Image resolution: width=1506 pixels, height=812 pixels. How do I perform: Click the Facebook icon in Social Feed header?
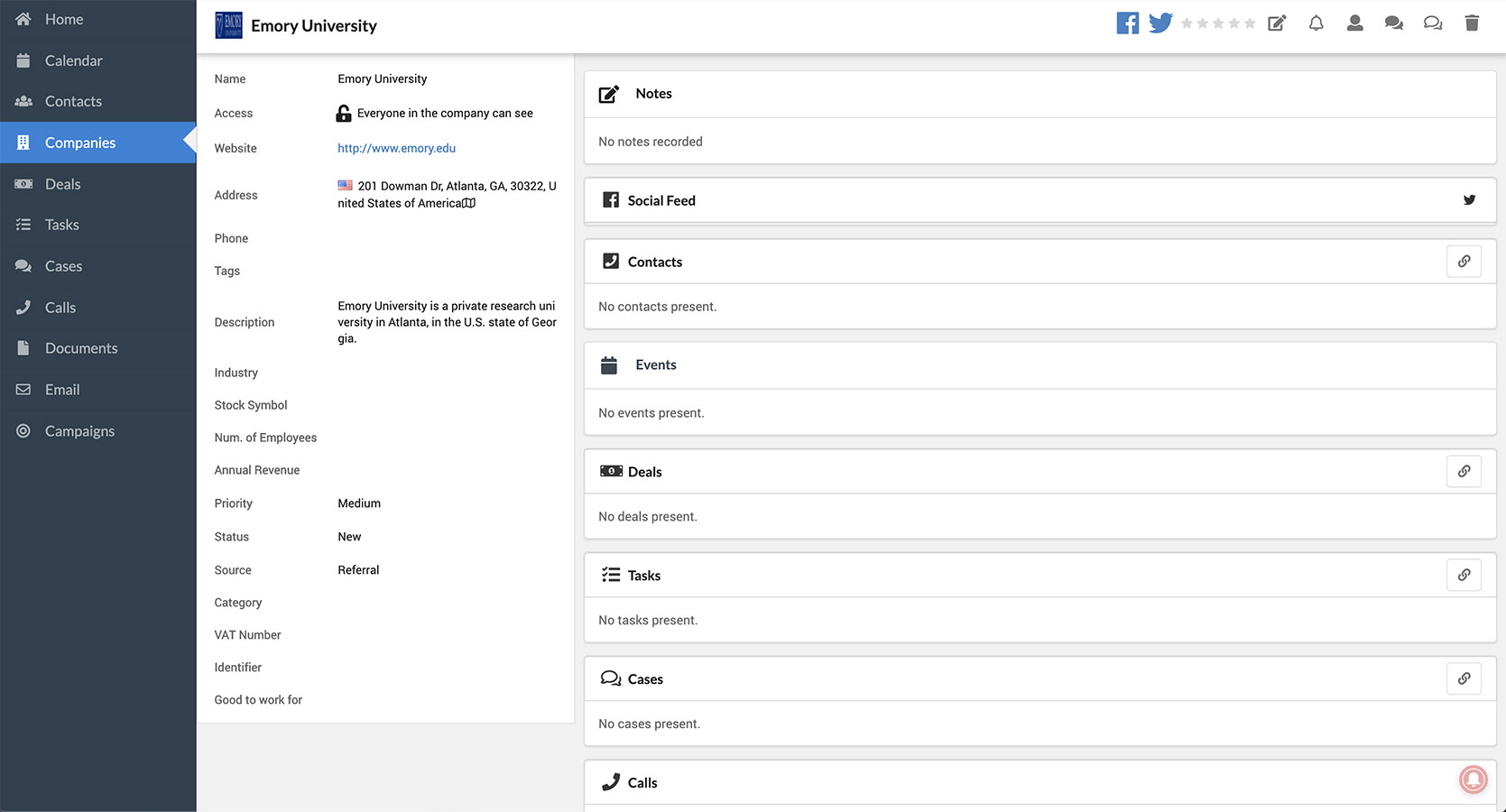(611, 200)
